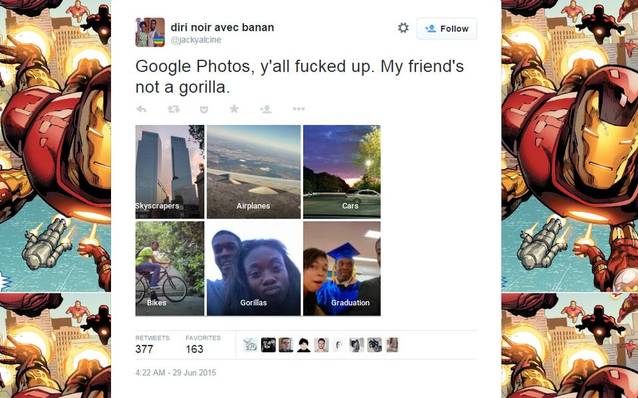Open the 4:22 AM - 29 Jun 2015 timestamp
Viewport: 638px width, 398px height.
coord(176,373)
